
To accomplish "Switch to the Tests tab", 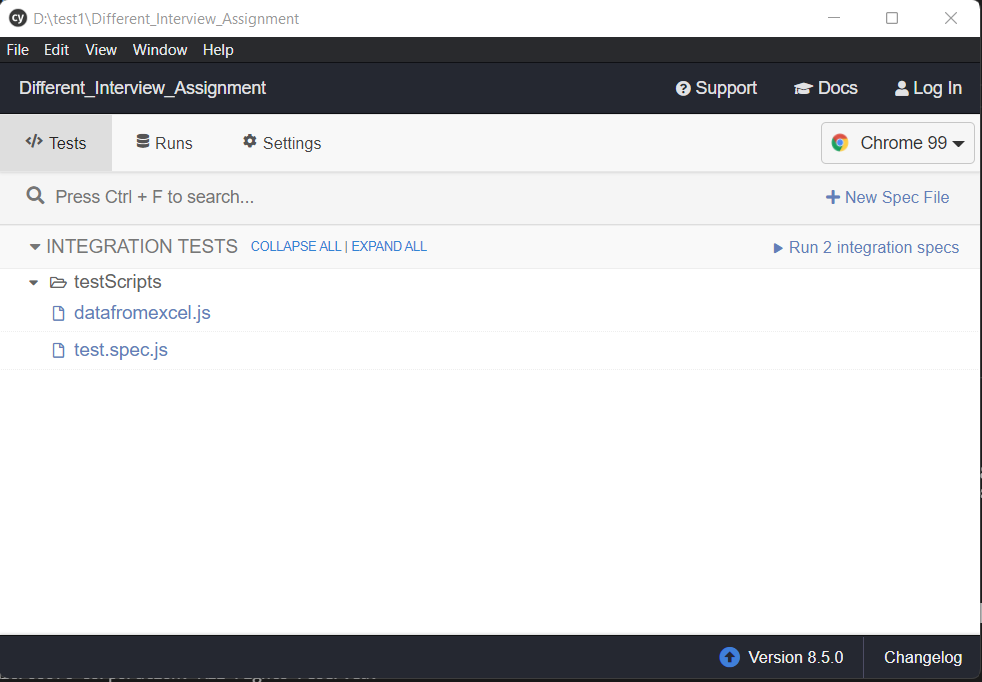I will (x=56, y=143).
